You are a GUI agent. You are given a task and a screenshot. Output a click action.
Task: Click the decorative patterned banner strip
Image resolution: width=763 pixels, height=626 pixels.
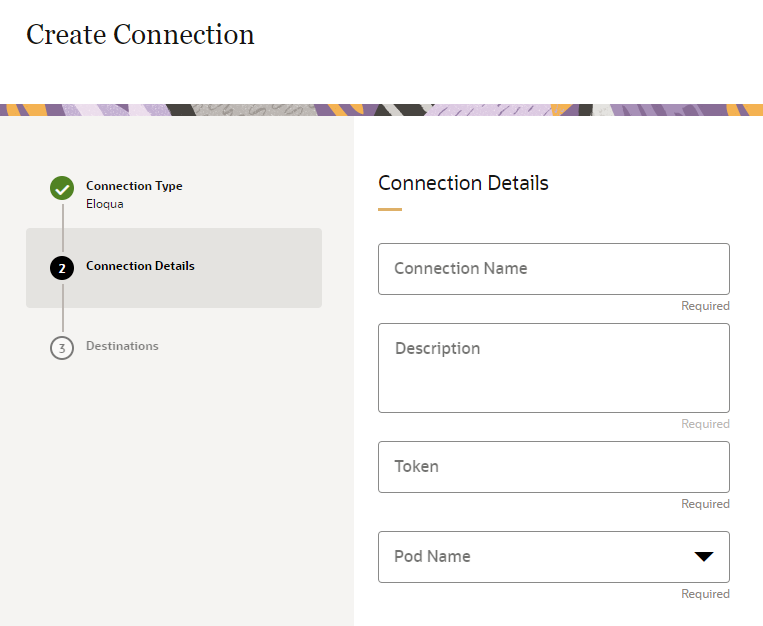(x=381, y=110)
